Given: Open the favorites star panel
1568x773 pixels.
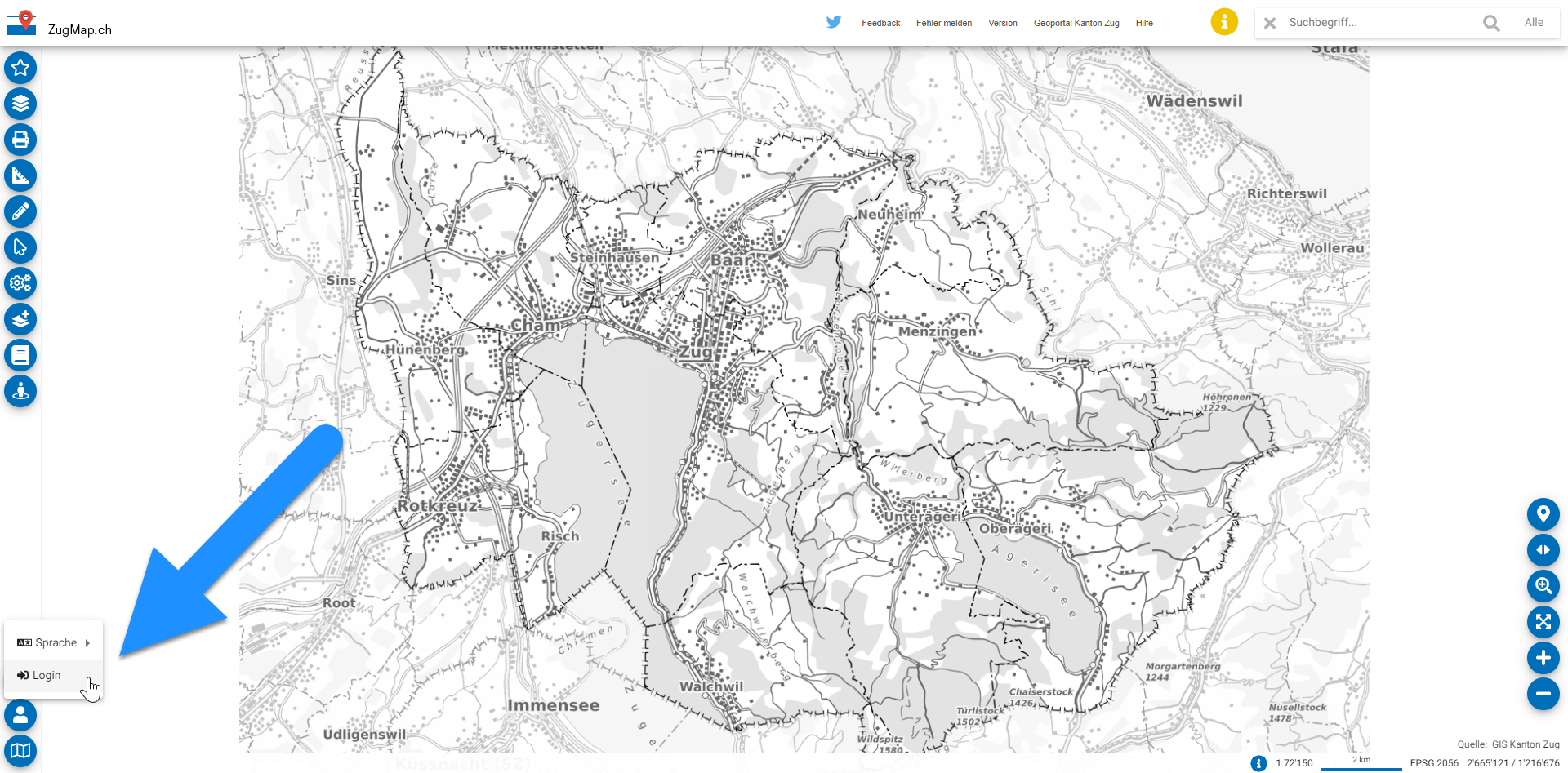Looking at the screenshot, I should (20, 68).
